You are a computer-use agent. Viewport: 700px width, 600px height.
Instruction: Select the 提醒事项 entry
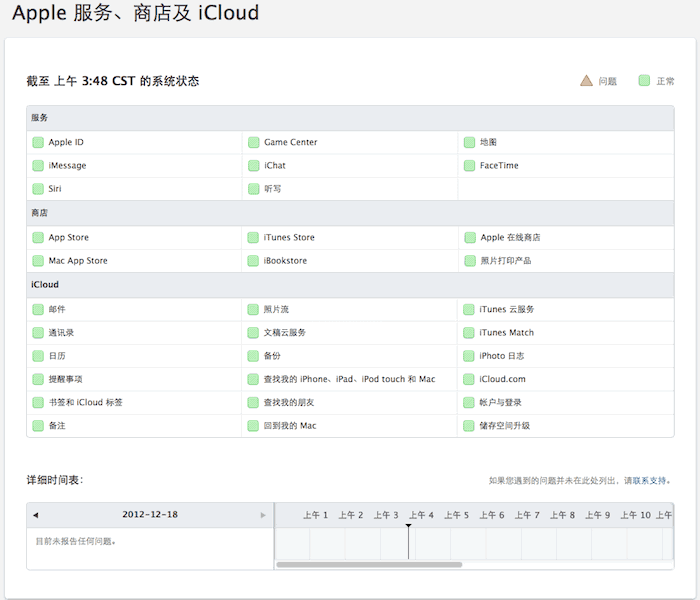coord(65,379)
